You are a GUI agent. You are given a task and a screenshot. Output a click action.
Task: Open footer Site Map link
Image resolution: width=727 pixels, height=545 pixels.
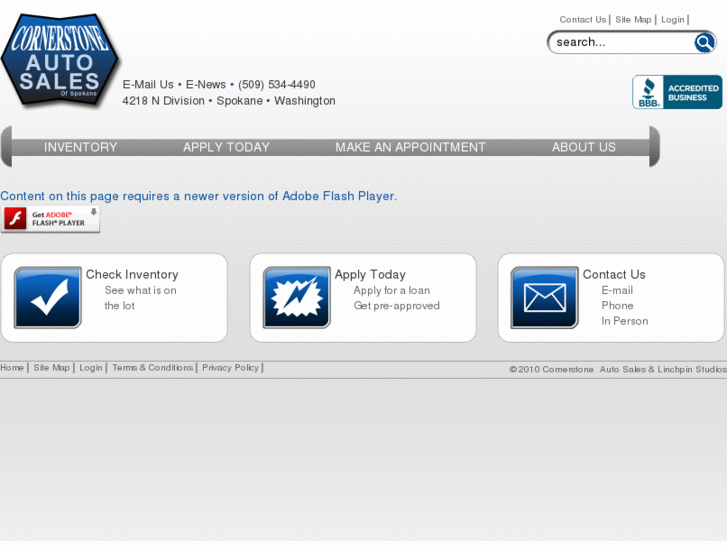click(51, 368)
